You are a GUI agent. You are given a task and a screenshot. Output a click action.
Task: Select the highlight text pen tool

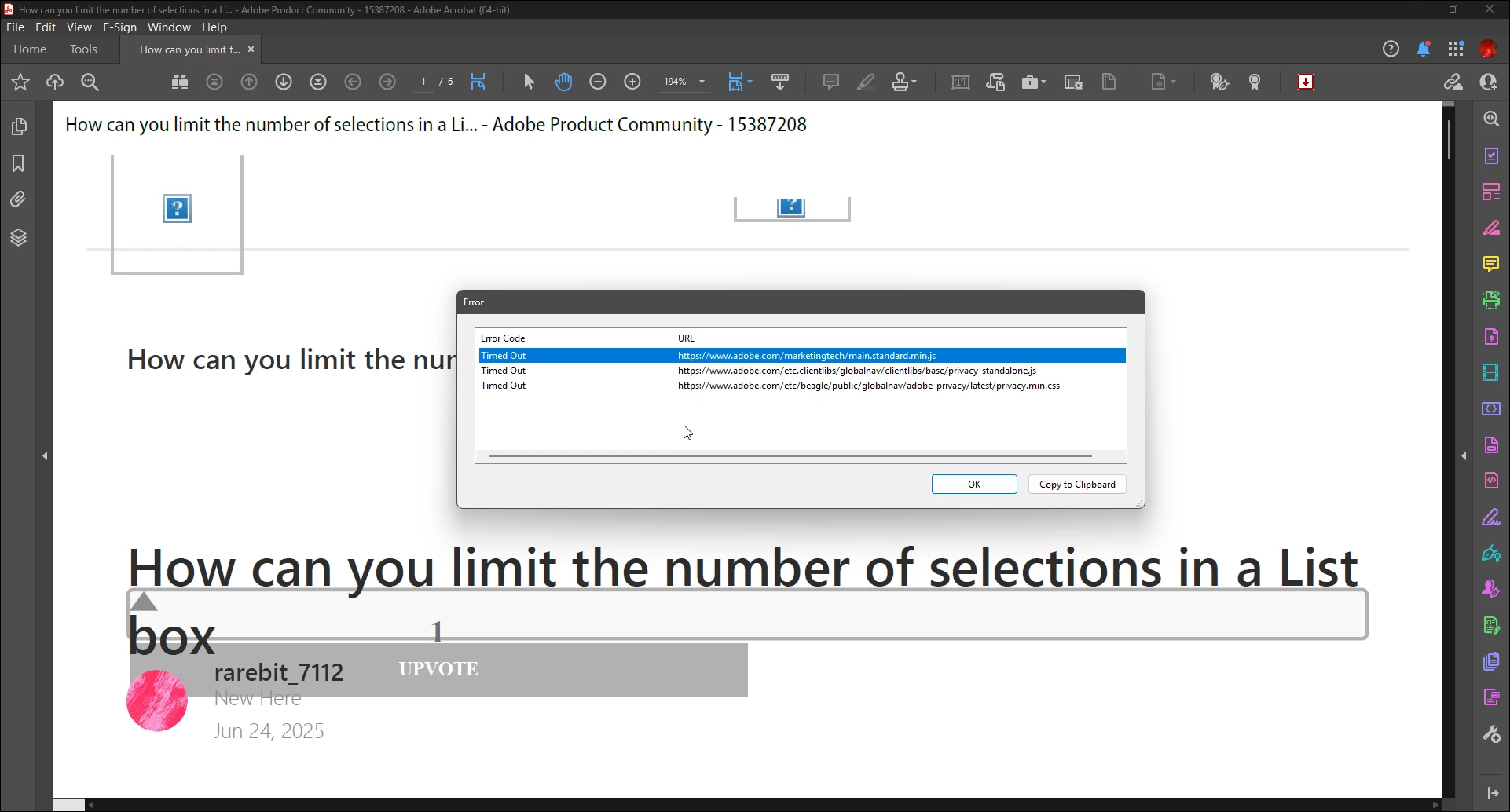866,82
